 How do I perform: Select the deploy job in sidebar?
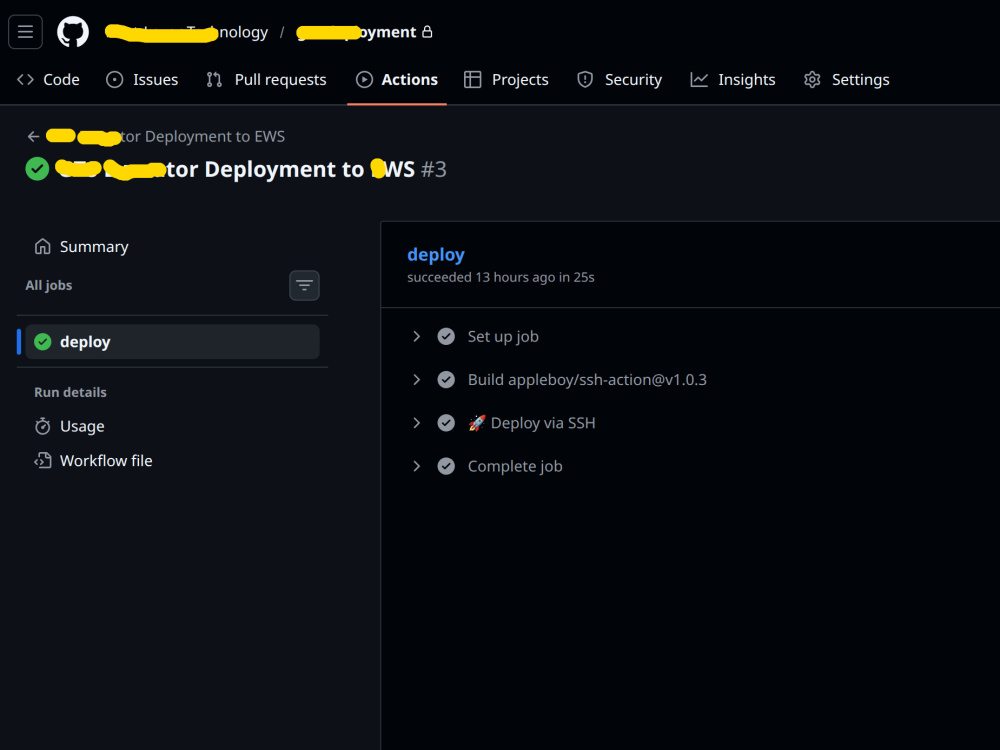click(172, 342)
